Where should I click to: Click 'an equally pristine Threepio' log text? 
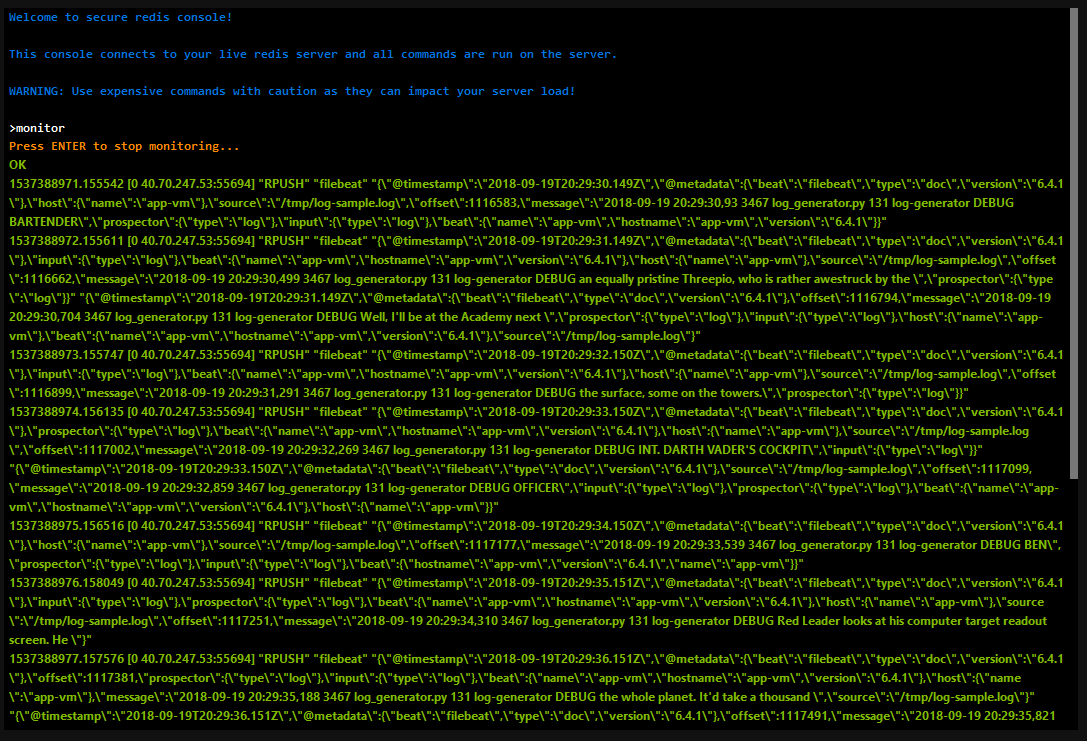pos(656,279)
